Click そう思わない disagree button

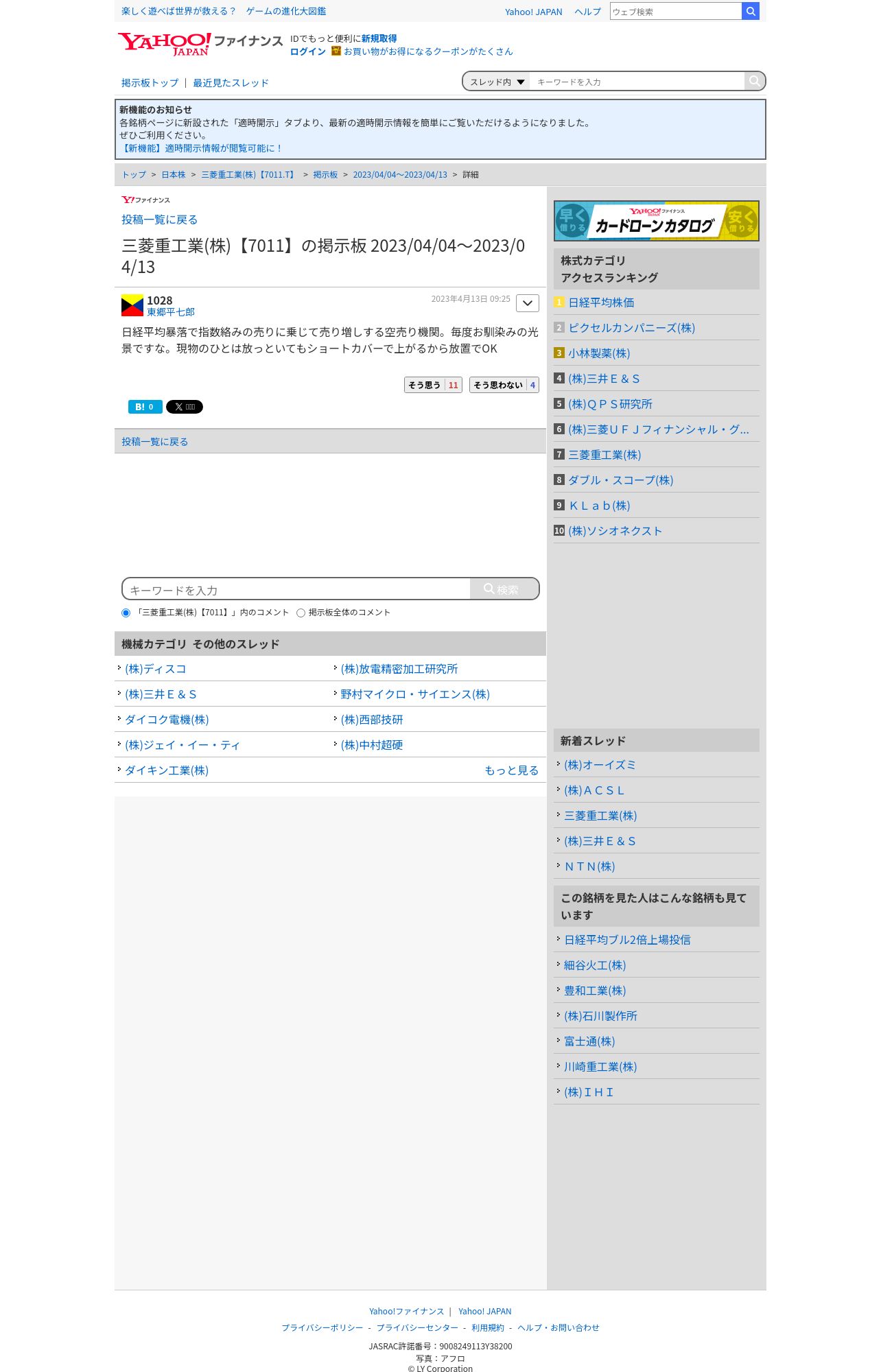[x=504, y=385]
